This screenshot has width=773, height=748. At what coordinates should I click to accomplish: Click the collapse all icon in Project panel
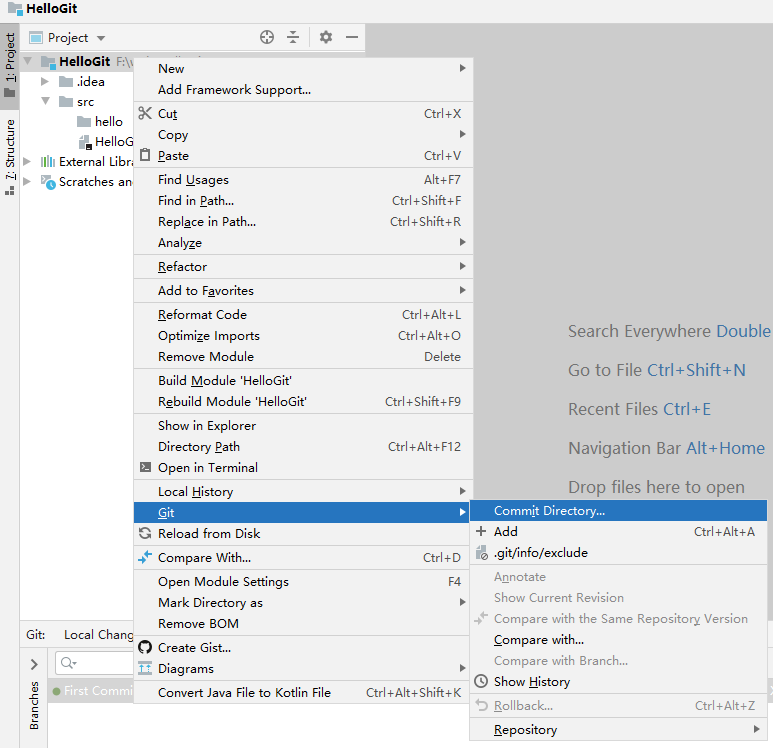point(293,37)
